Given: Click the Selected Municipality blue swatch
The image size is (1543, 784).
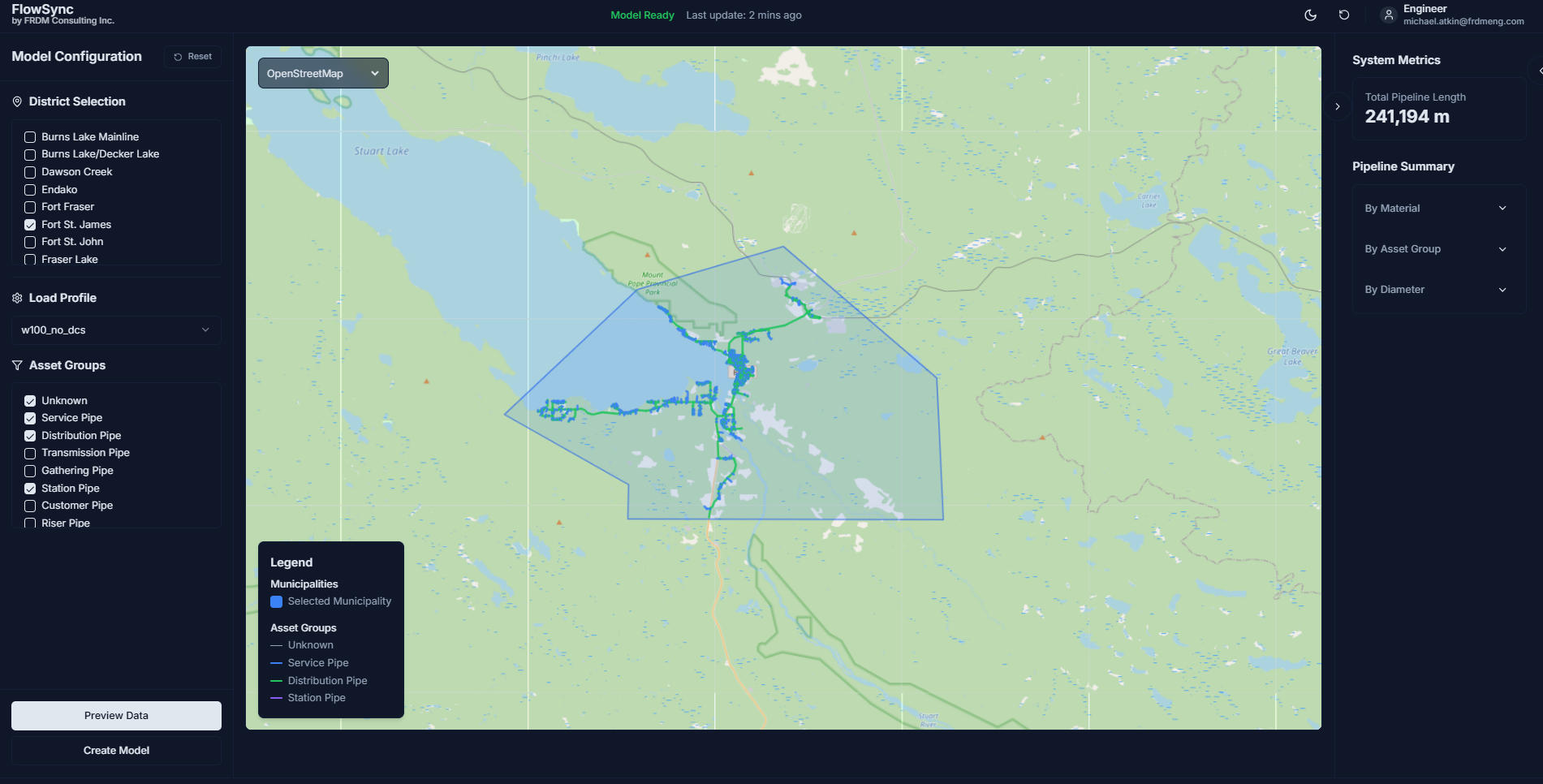Looking at the screenshot, I should coord(277,602).
